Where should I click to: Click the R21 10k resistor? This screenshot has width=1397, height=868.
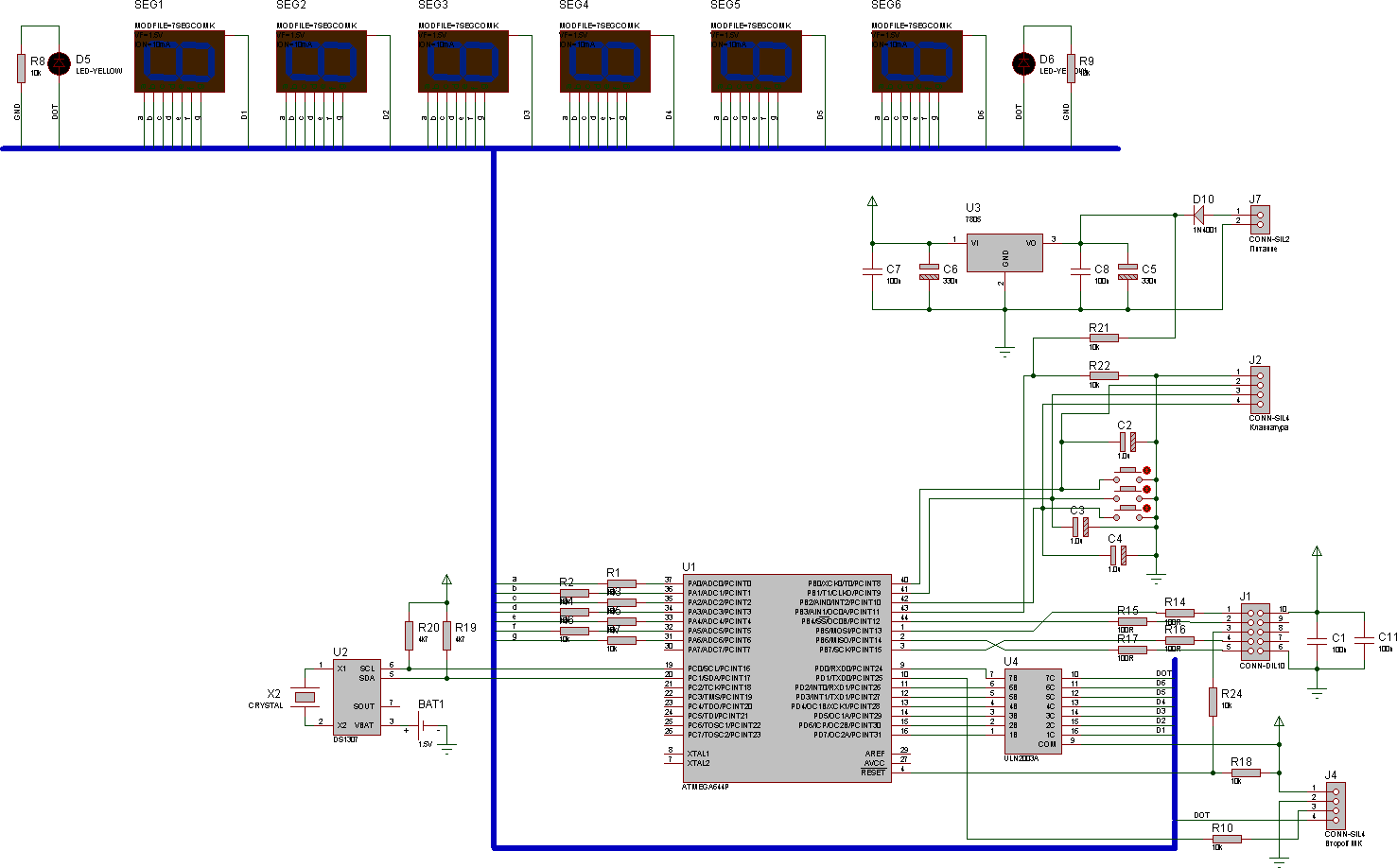(1103, 338)
